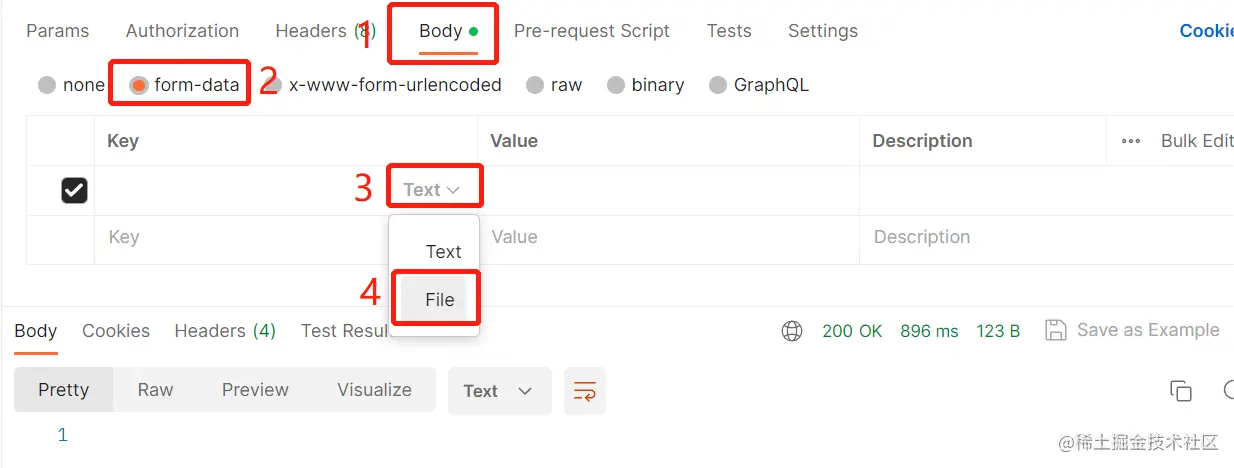Choose Text from the type menu

[443, 251]
